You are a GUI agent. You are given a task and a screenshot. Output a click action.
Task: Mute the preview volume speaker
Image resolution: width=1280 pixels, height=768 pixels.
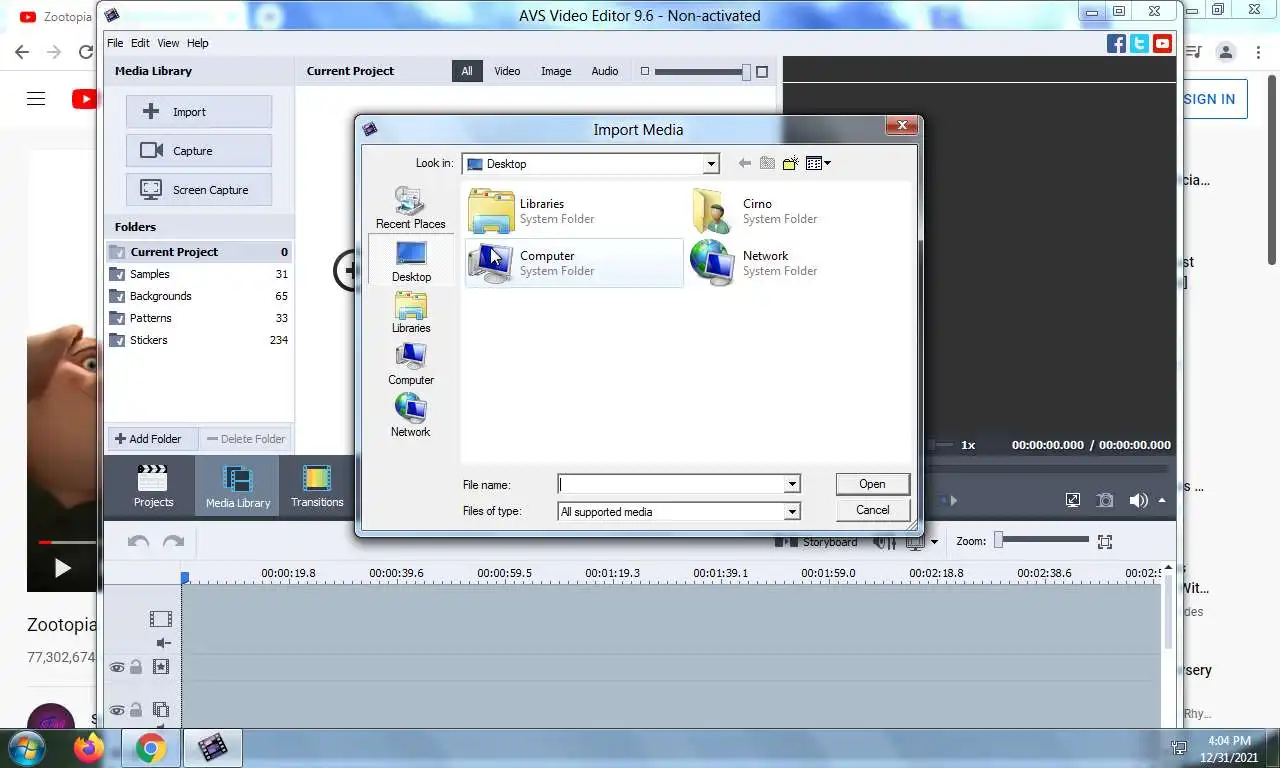[x=1138, y=500]
